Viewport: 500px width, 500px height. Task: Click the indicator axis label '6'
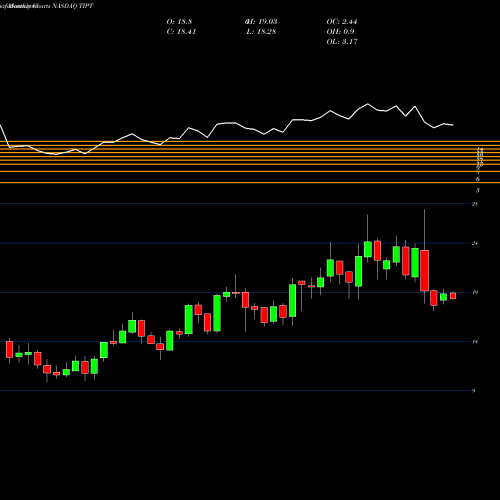[x=478, y=179]
